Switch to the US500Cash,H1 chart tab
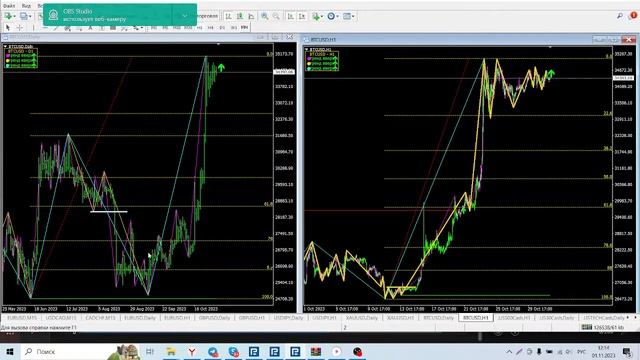Screen dimensions: 640x360 coord(514,318)
